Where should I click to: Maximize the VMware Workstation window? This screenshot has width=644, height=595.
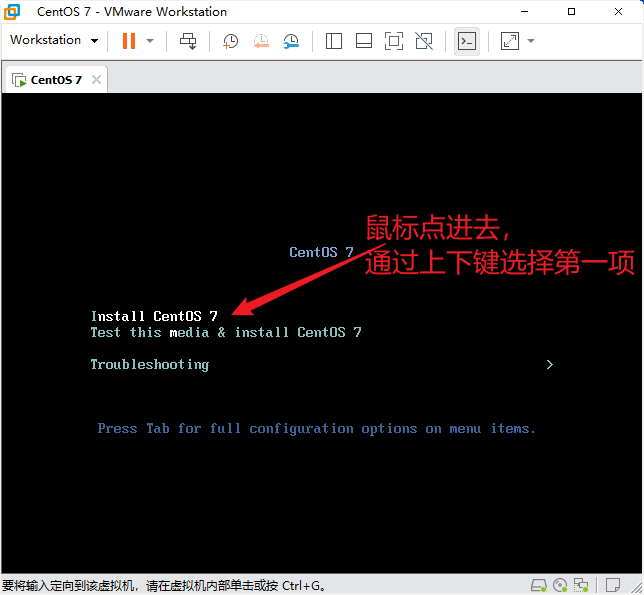(571, 11)
